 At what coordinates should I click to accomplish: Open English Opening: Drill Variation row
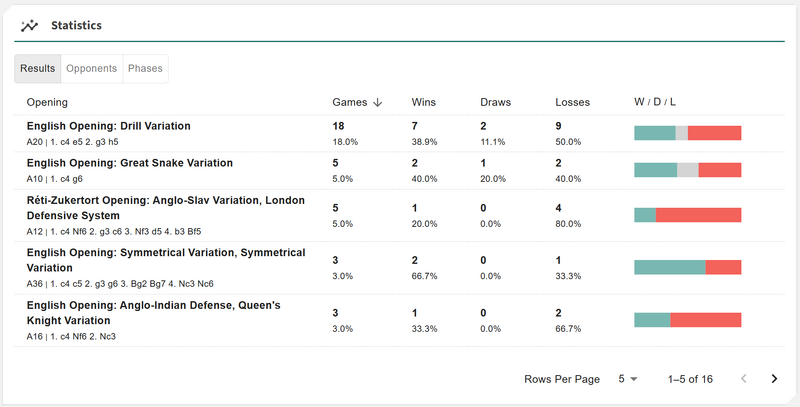pos(108,127)
